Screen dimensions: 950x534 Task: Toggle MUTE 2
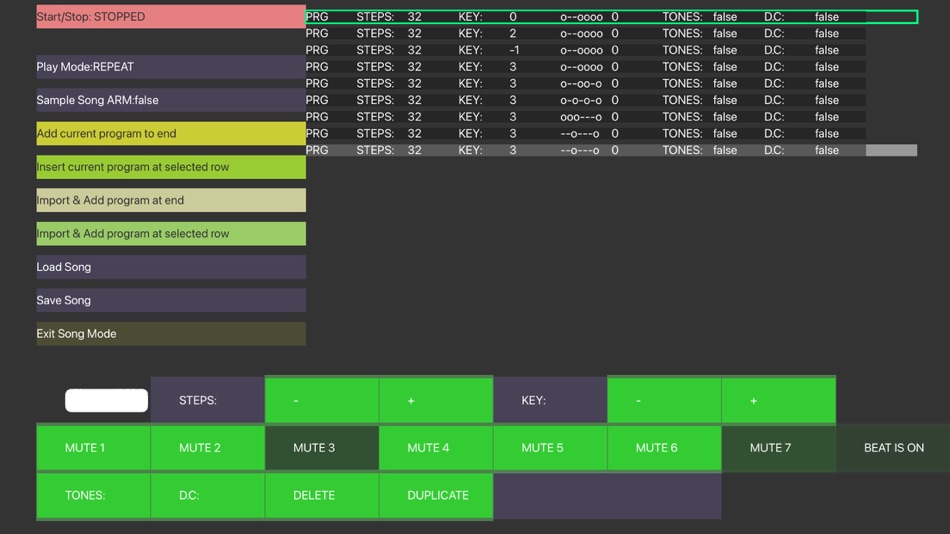pos(208,447)
